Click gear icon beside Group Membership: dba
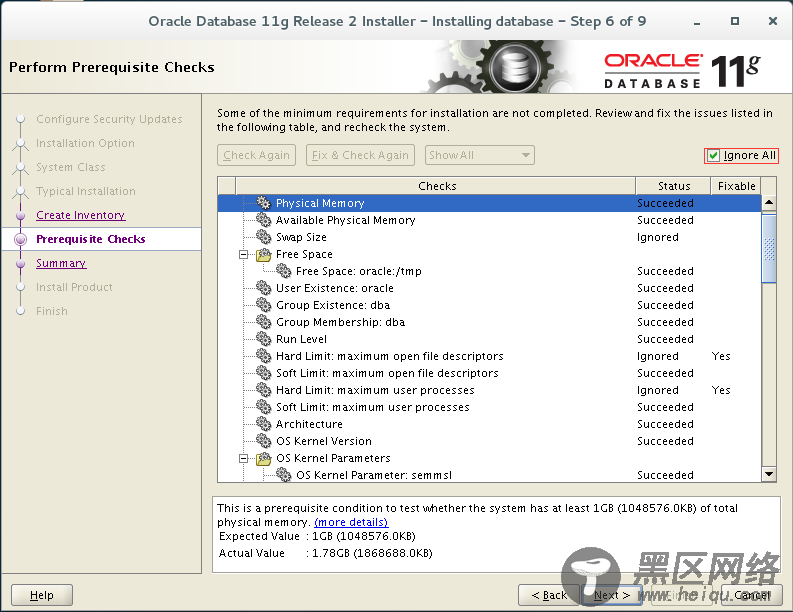The width and height of the screenshot is (793, 612). (x=263, y=322)
